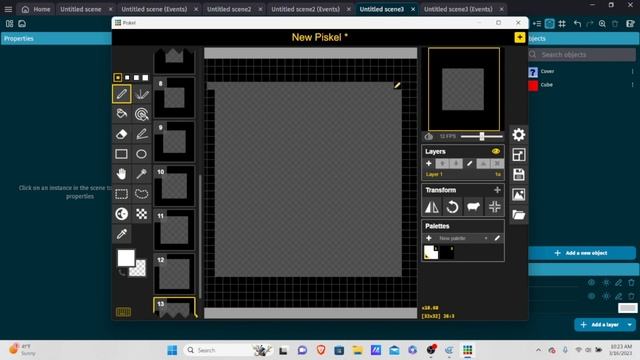The height and width of the screenshot is (360, 640).
Task: Swap primary and secondary colors arrow
Action: click(x=122, y=272)
